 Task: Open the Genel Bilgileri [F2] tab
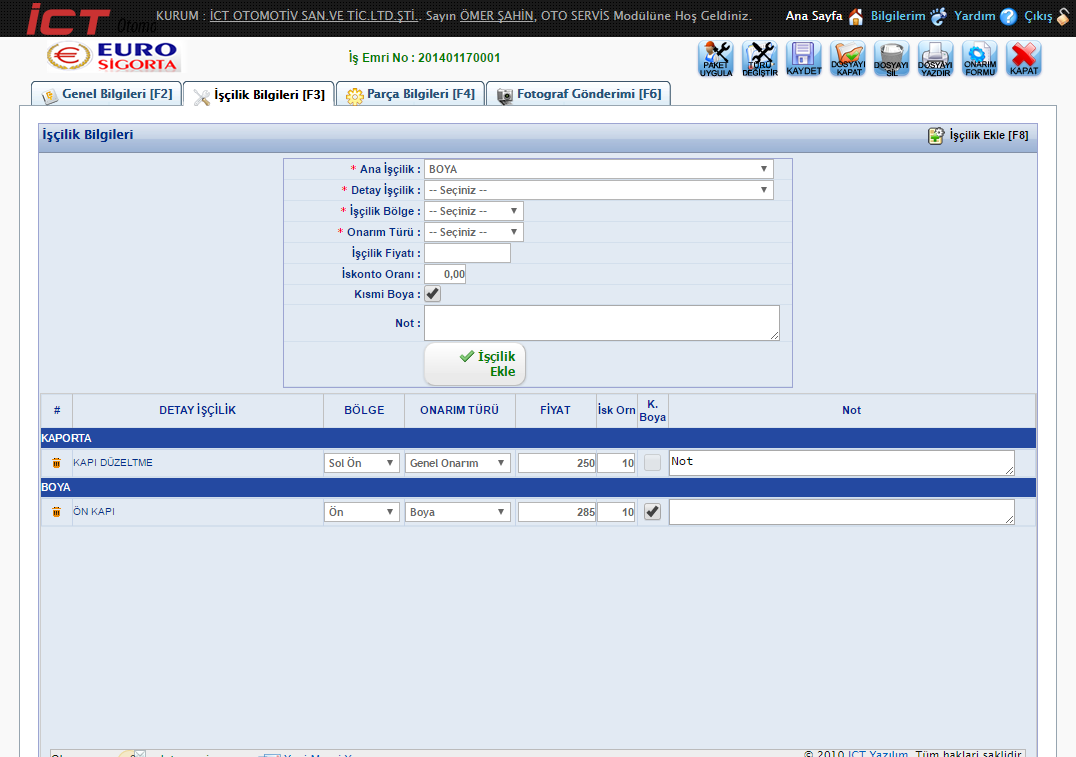coord(107,94)
